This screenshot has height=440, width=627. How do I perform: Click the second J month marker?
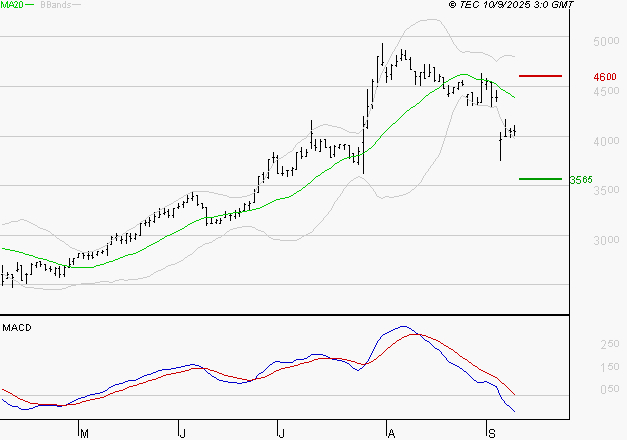(x=282, y=433)
